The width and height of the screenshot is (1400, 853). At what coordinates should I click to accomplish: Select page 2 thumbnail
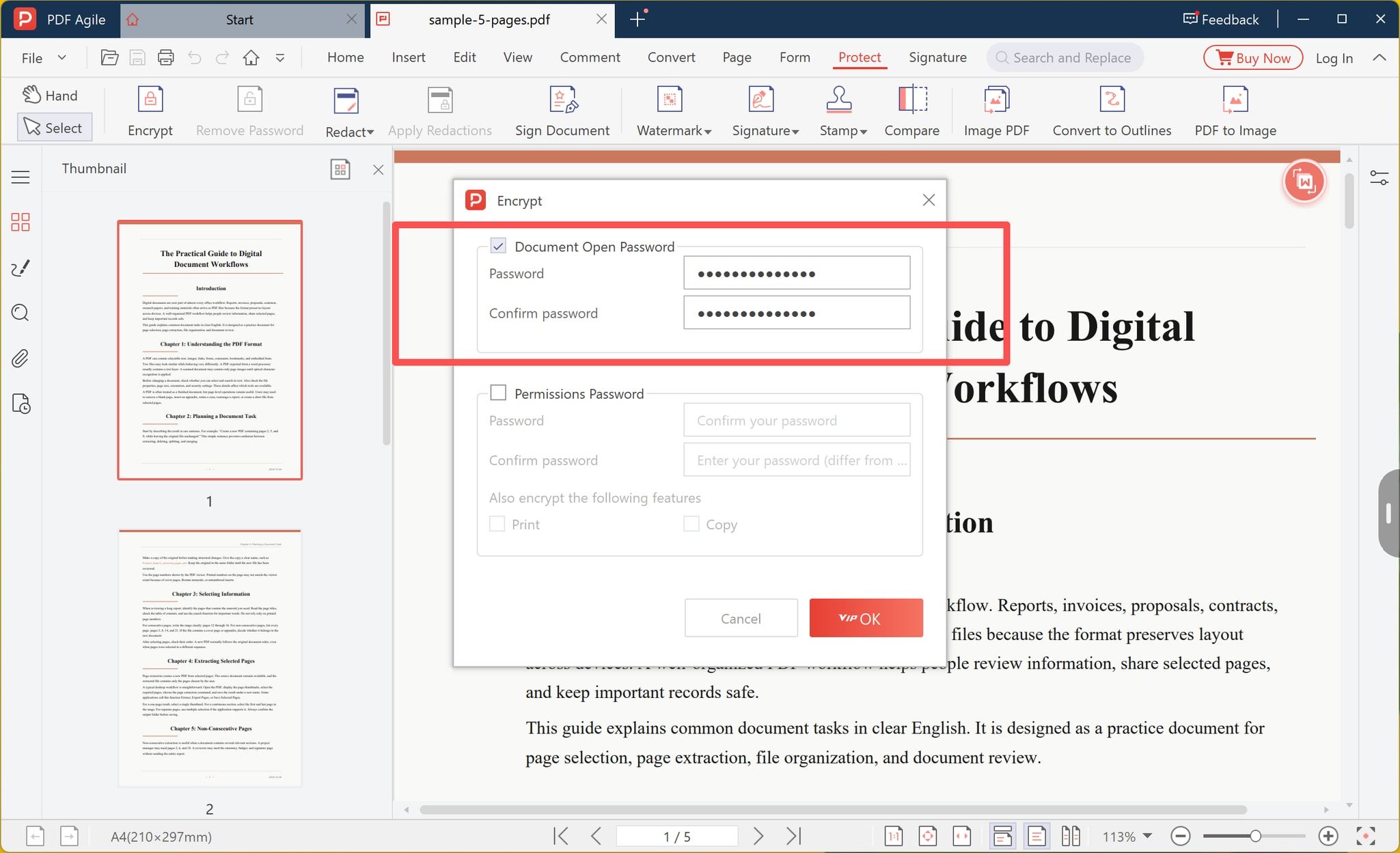click(210, 658)
